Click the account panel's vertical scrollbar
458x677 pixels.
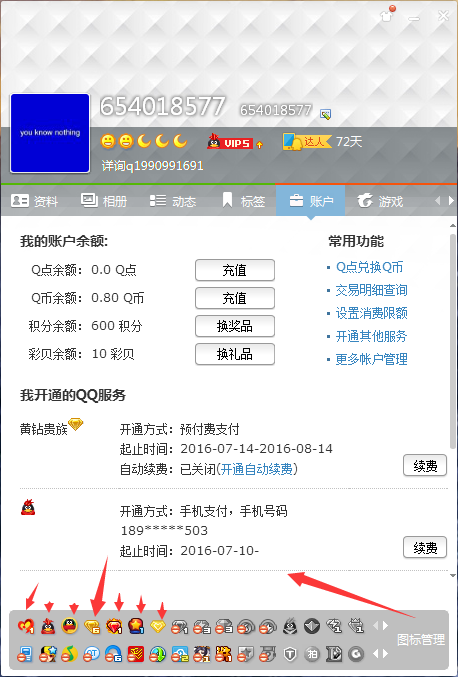coord(453,341)
